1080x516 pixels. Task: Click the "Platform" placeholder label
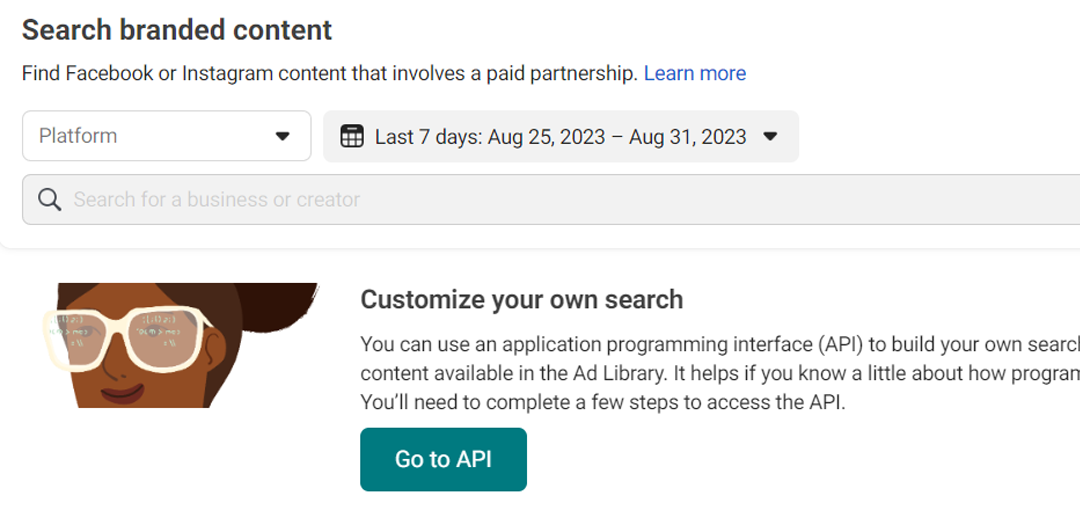(x=78, y=136)
